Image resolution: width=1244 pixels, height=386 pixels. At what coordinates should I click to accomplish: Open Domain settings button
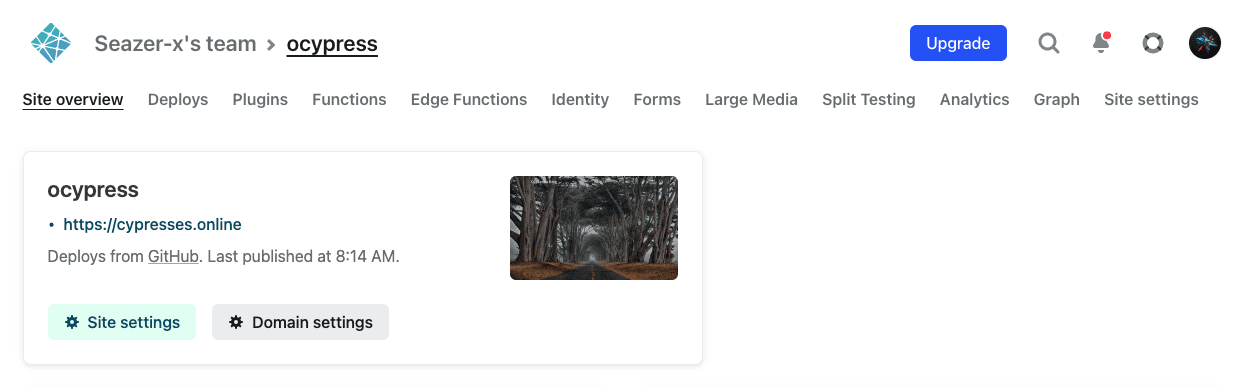pyautogui.click(x=300, y=322)
